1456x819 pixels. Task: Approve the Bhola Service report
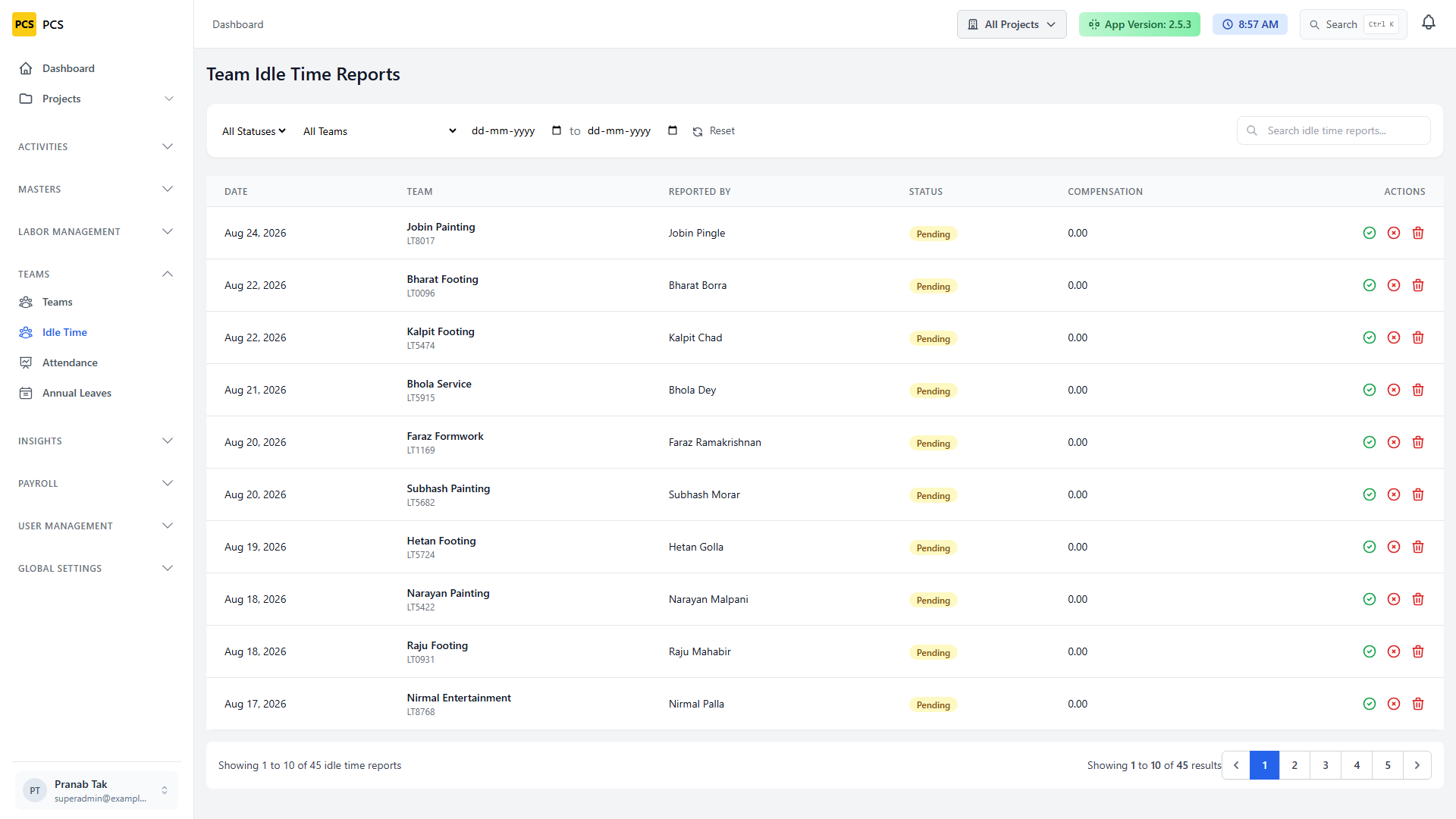1370,390
